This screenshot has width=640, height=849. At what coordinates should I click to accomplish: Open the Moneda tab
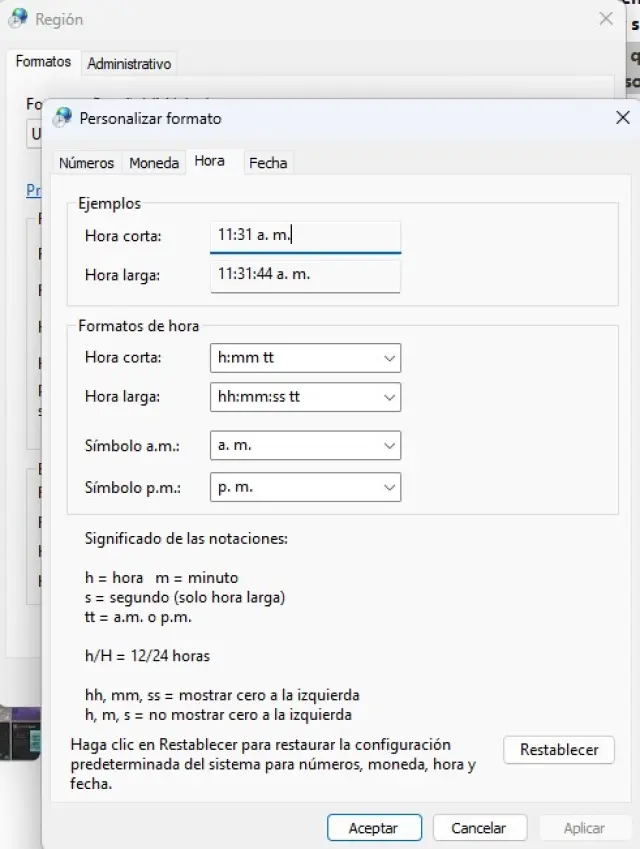click(x=154, y=163)
